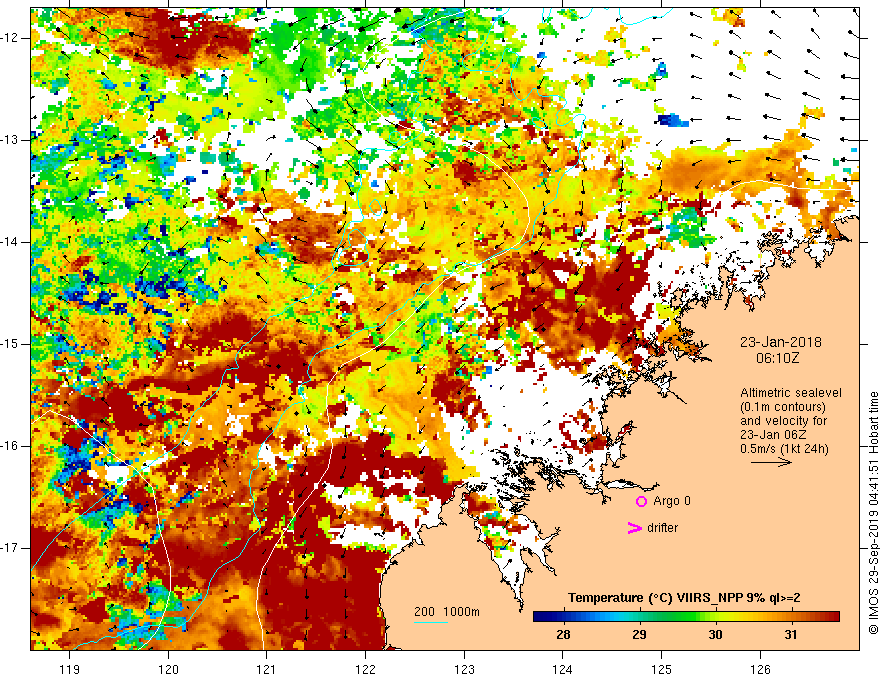Click the magenta drifter arrow legend marker
880x680 pixels.
pos(634,528)
